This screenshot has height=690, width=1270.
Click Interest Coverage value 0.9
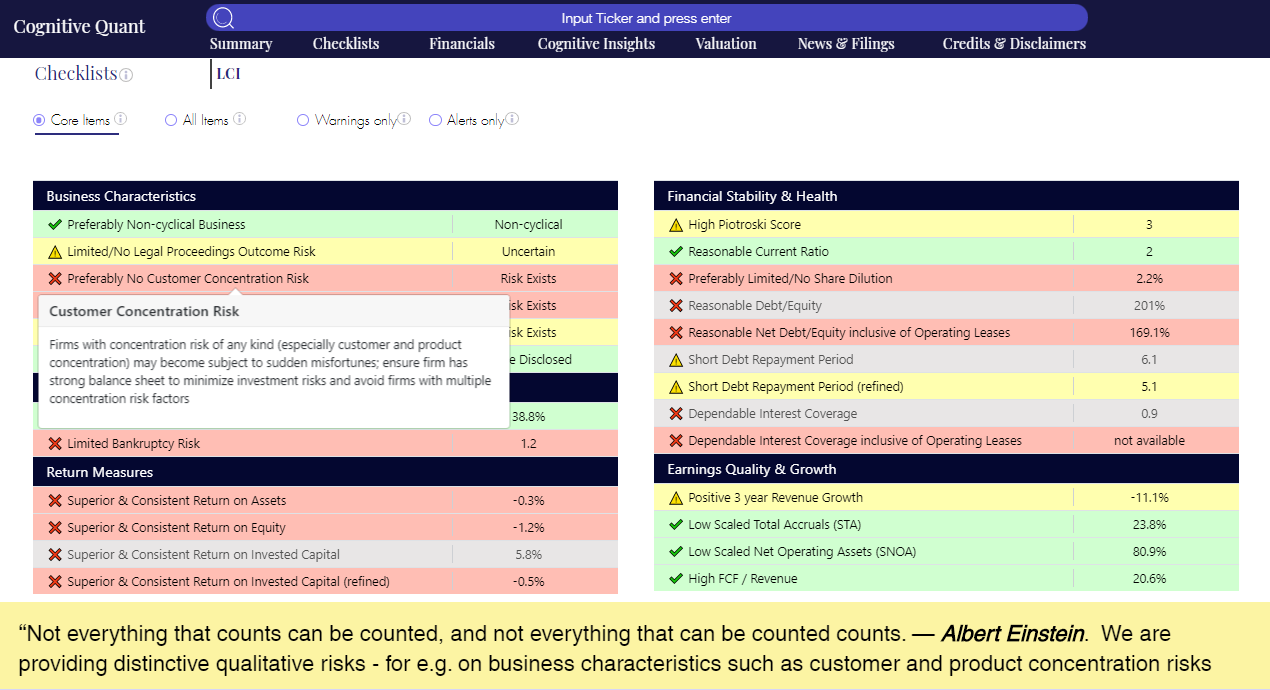tap(1149, 414)
